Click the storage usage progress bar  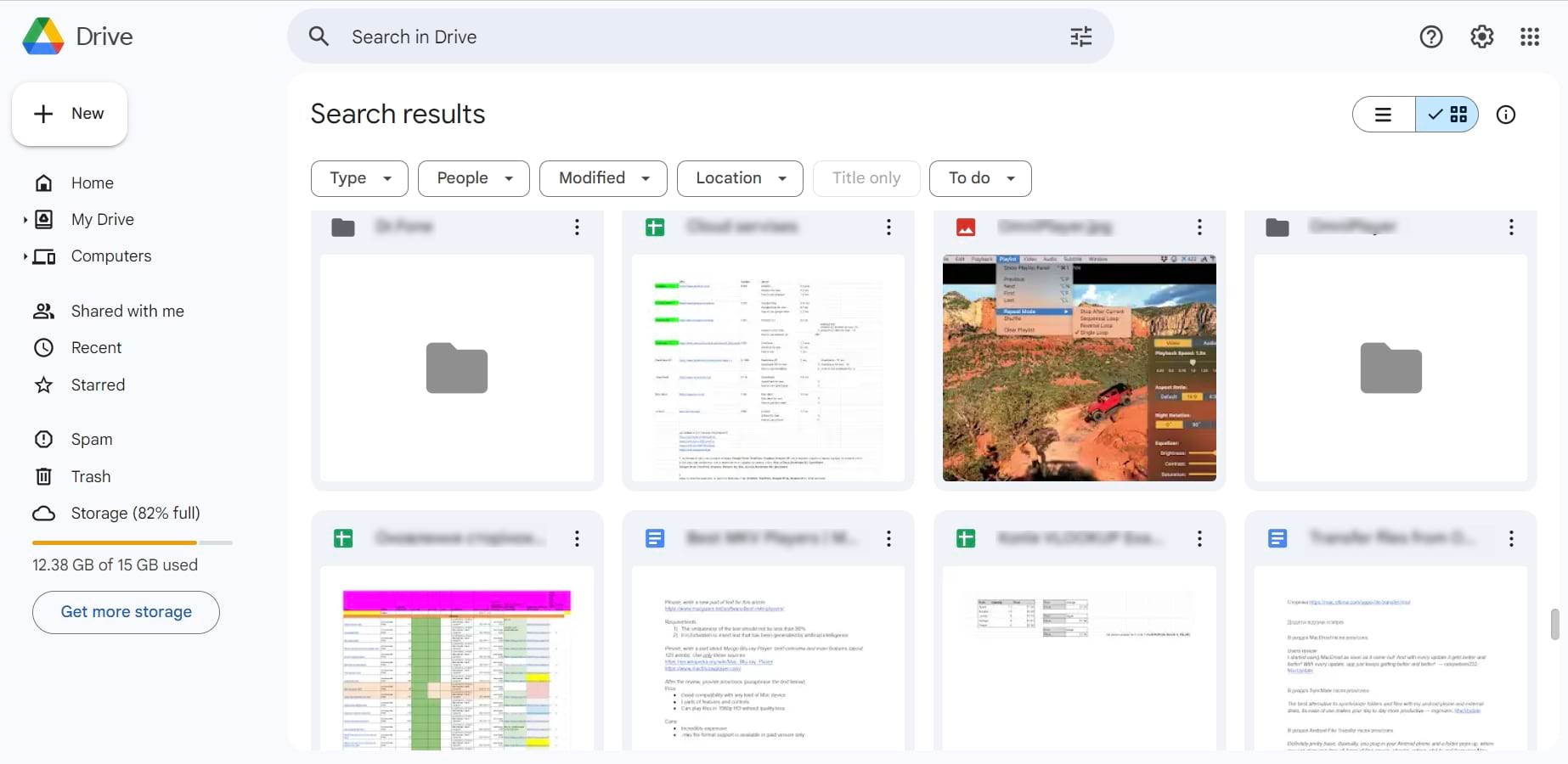click(x=132, y=542)
